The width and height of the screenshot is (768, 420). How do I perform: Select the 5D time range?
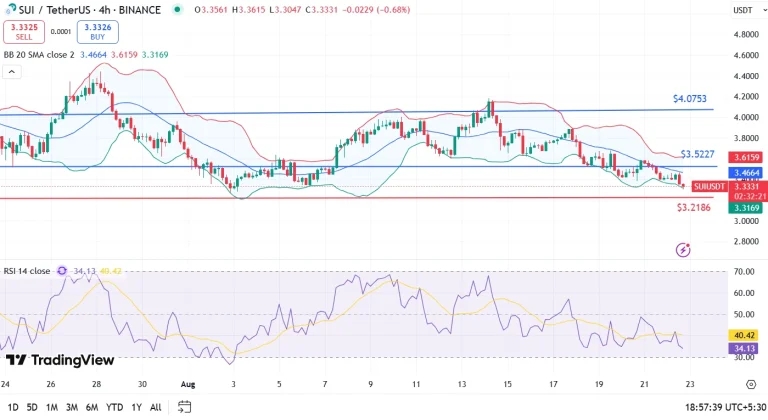(x=32, y=407)
